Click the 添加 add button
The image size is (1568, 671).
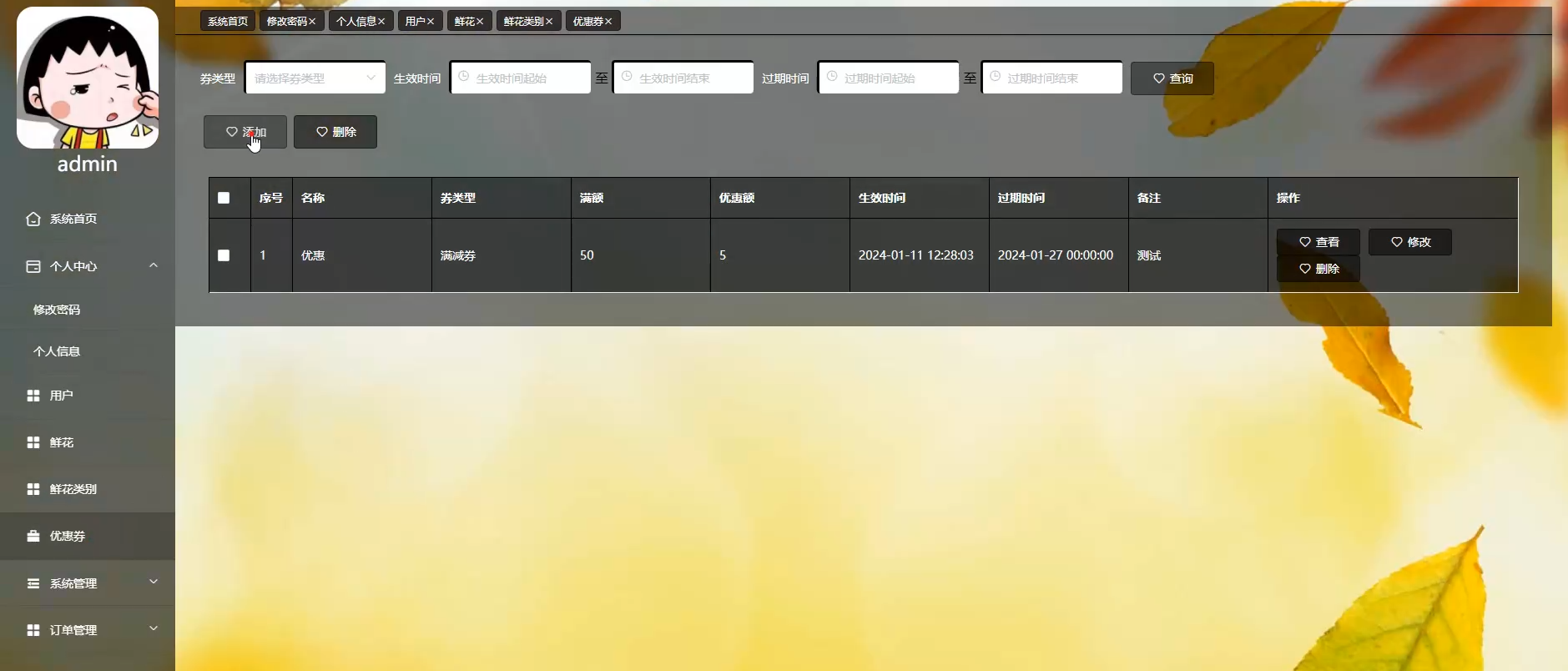pos(245,132)
